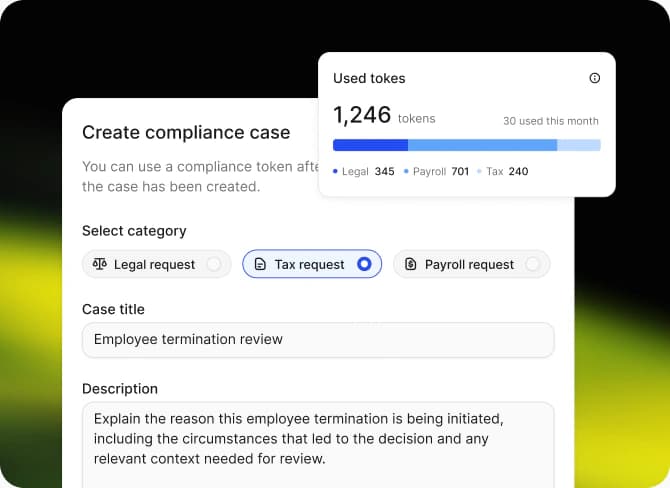Image resolution: width=670 pixels, height=488 pixels.
Task: Select the Payroll request radio button
Action: click(532, 264)
